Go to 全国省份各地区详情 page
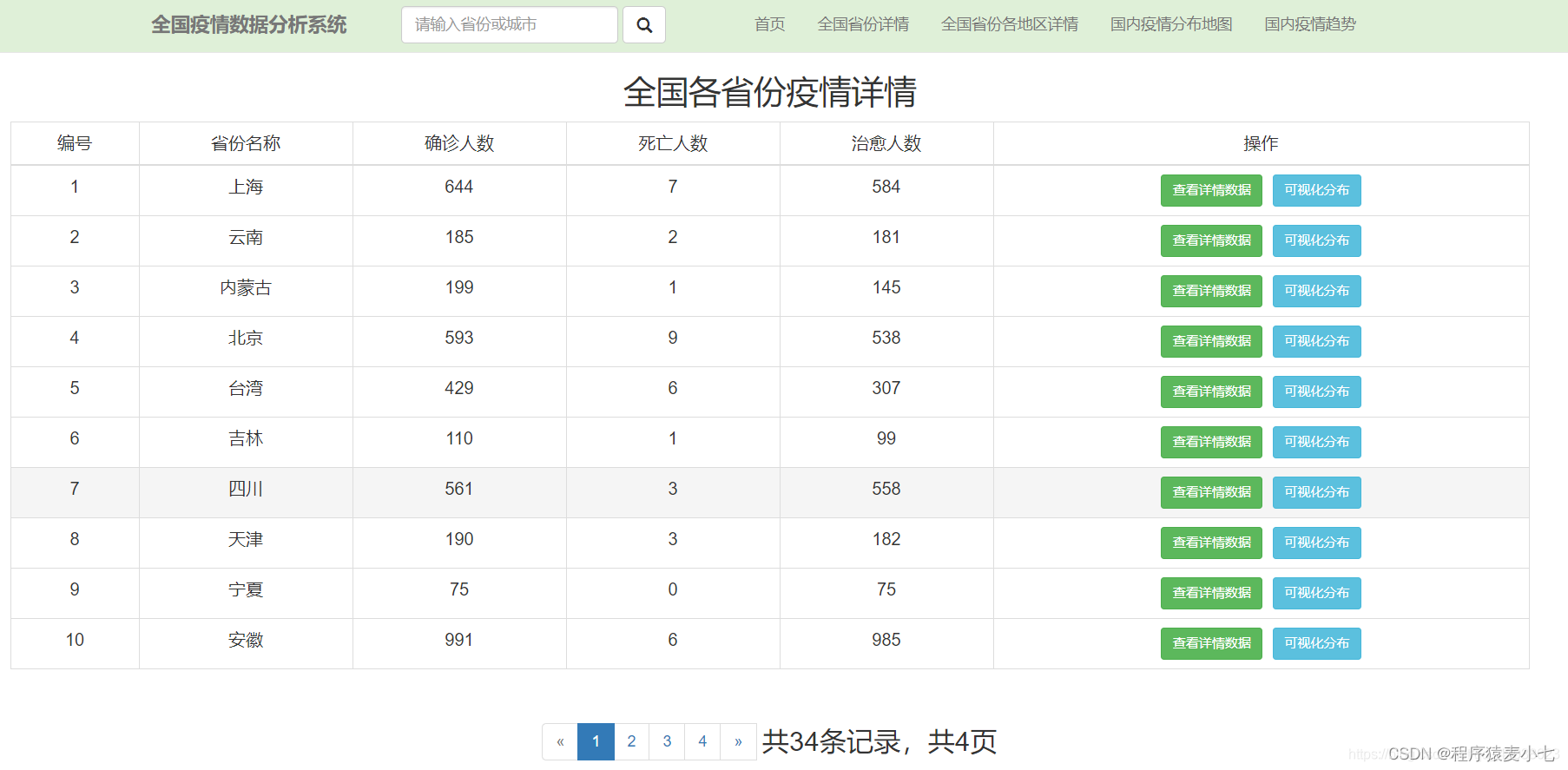The height and width of the screenshot is (770, 1568). coord(1010,25)
